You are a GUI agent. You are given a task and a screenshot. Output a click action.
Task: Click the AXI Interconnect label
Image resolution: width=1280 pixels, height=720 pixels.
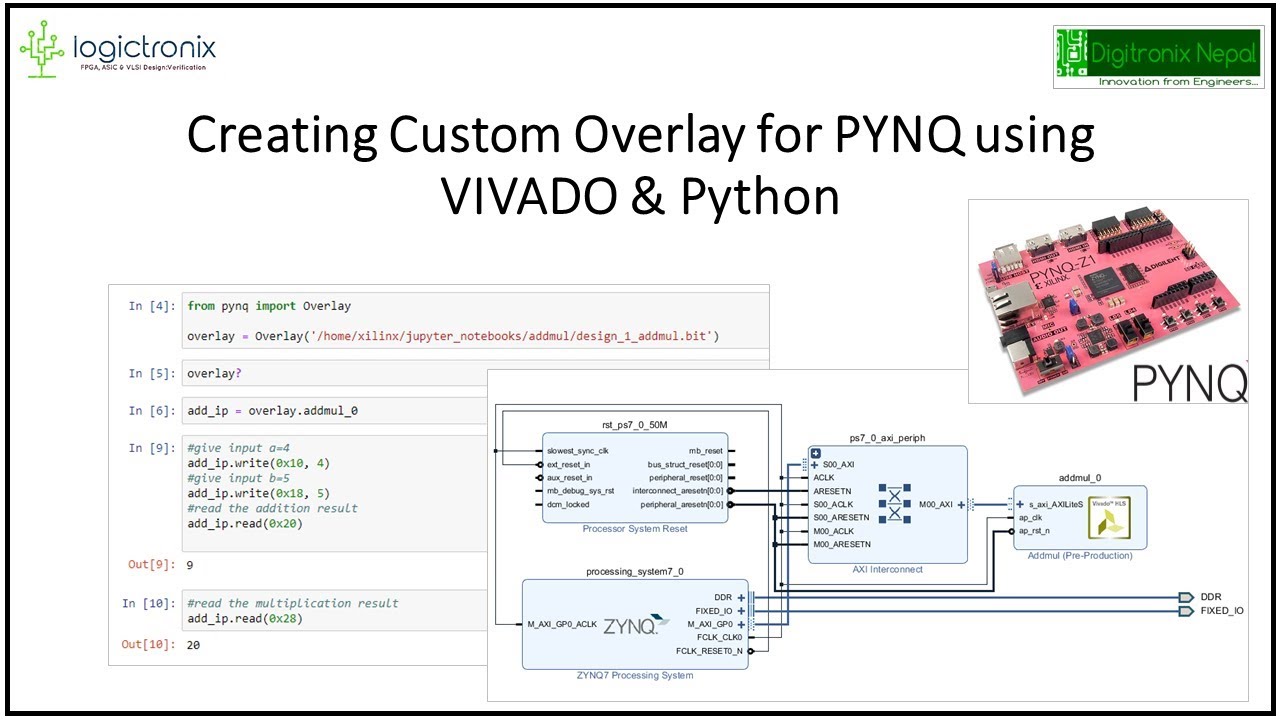click(x=887, y=569)
